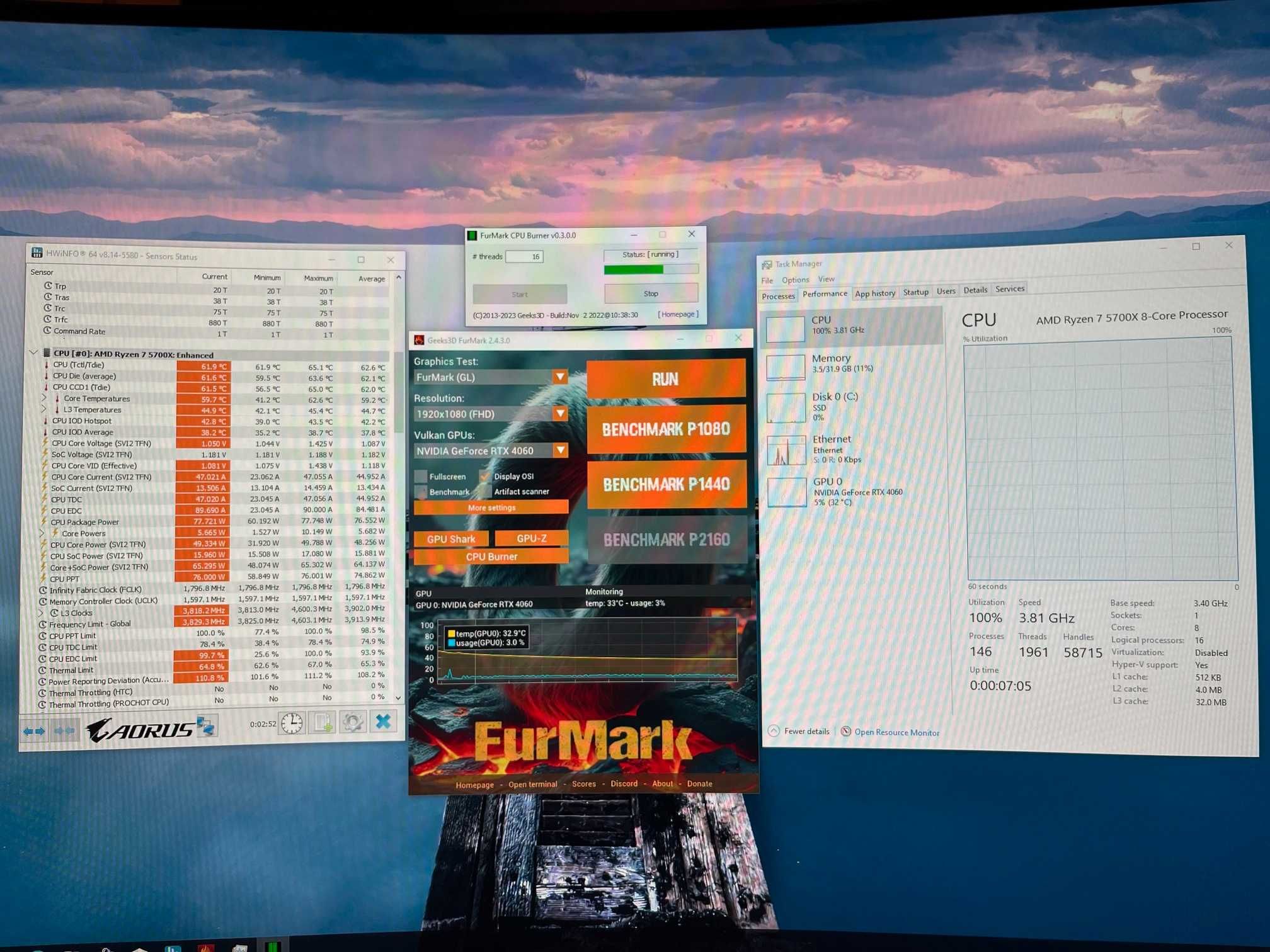Viewport: 1270px width, 952px height.
Task: Click thermometer icon beside CPU (Tctl/Tdie)
Action: 46,365
